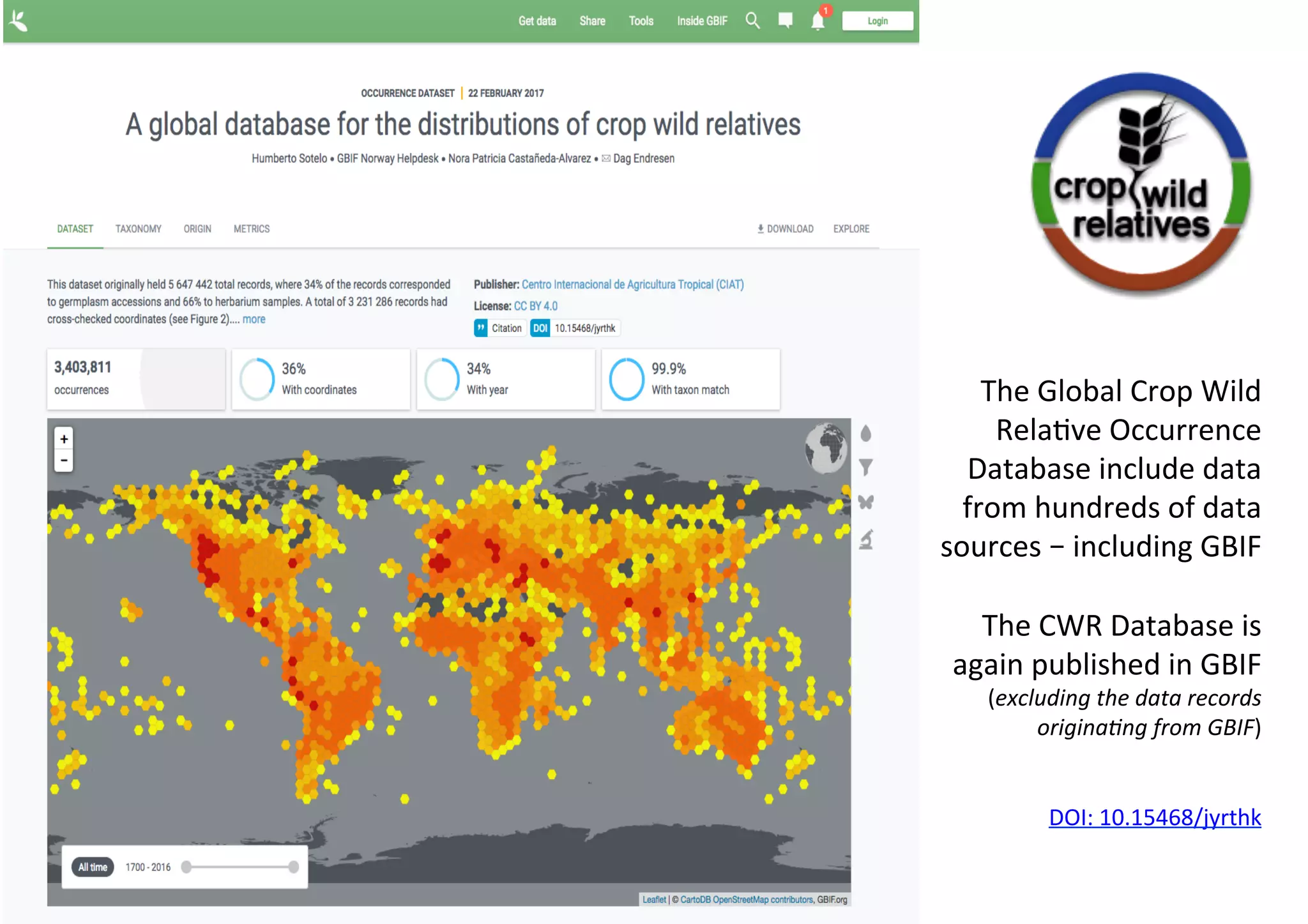Switch to the Origin tab
Viewport: 1308px width, 924px height.
pos(197,229)
